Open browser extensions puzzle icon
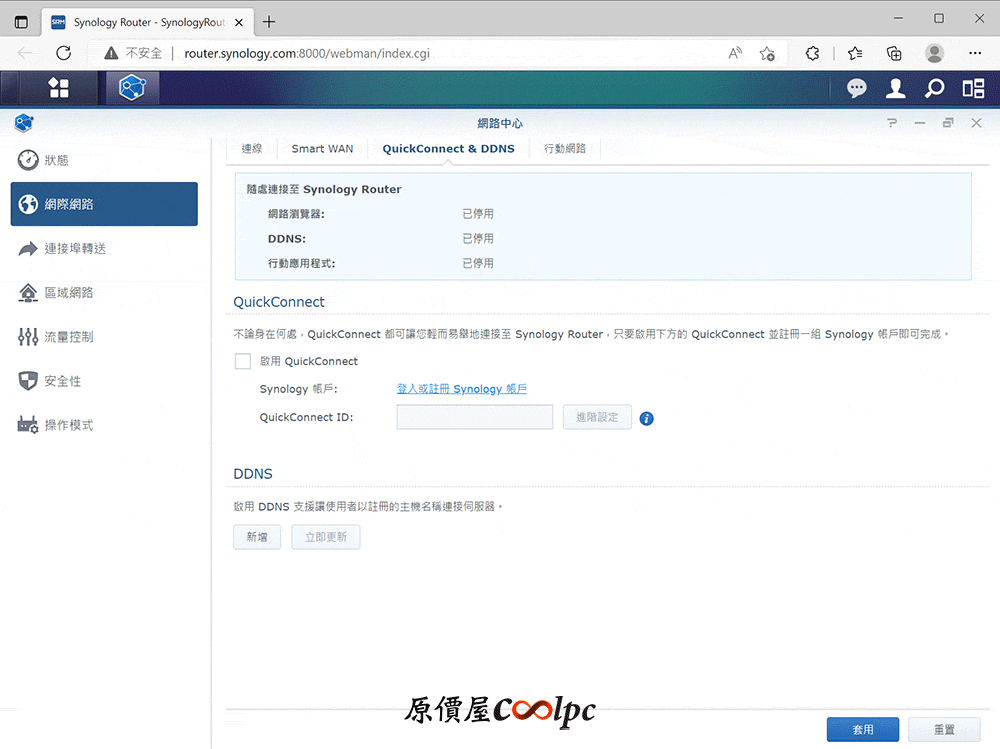The image size is (1000, 749). pos(812,53)
